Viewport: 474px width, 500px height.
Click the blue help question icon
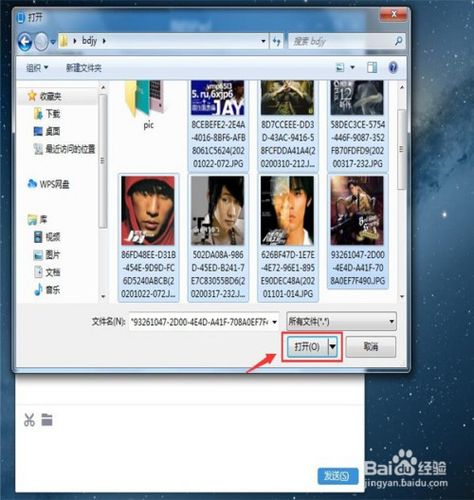point(393,68)
